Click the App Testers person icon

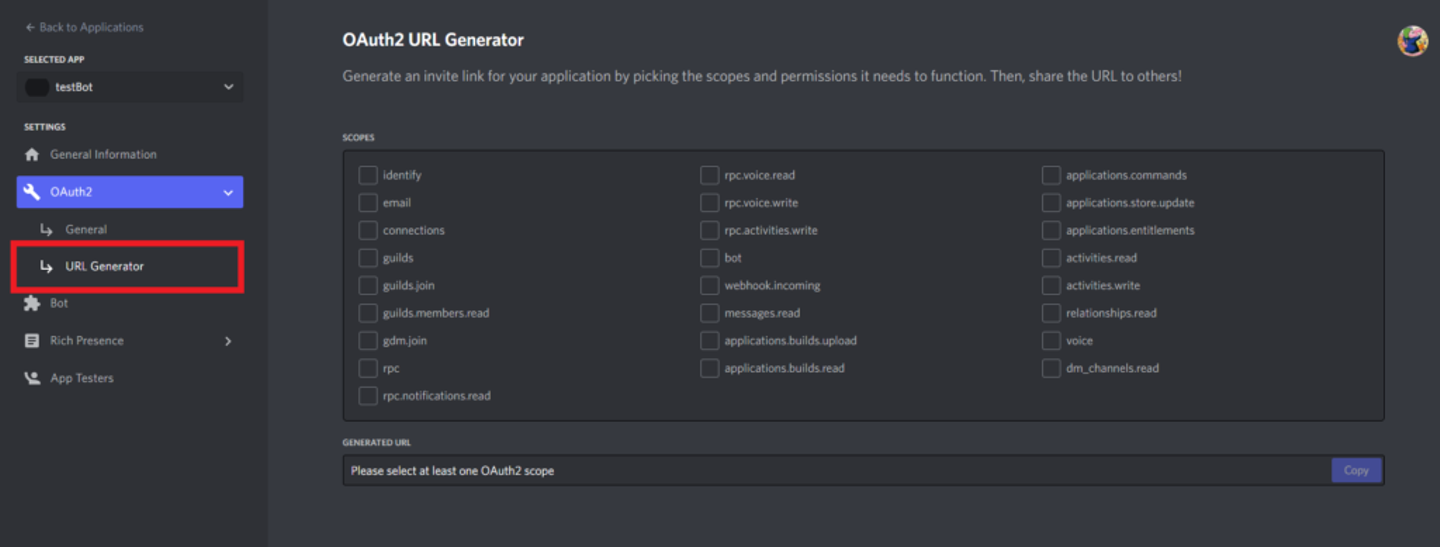(x=31, y=378)
